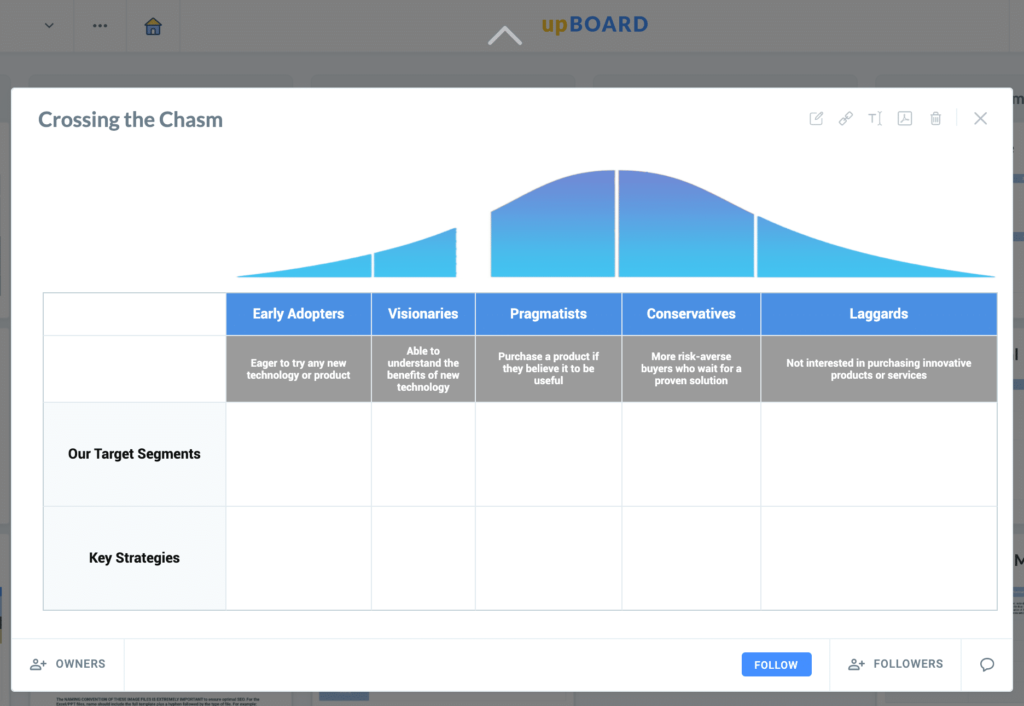The height and width of the screenshot is (706, 1024).
Task: Click 'Able to understand the benefits' description
Action: 423,369
